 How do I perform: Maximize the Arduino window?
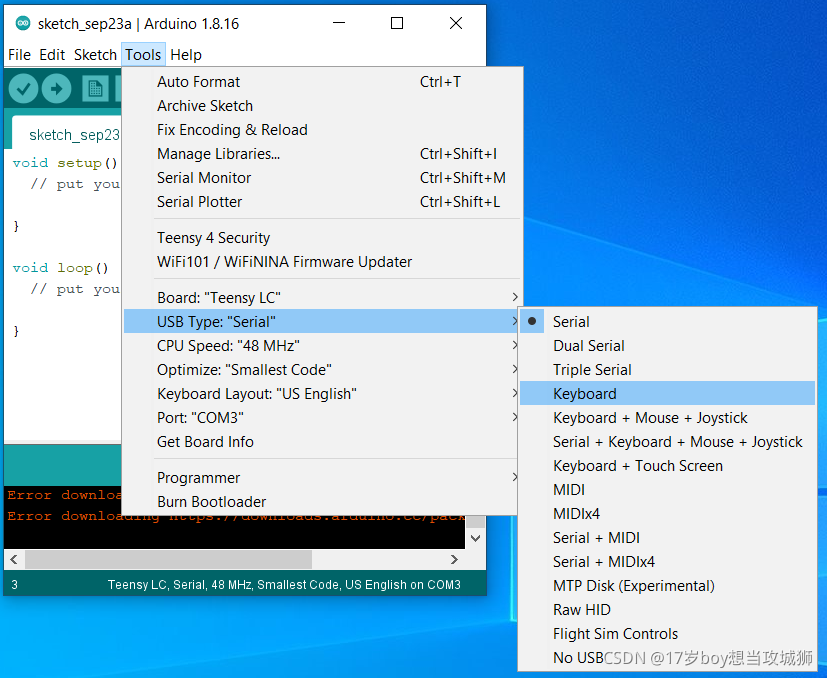[x=397, y=23]
